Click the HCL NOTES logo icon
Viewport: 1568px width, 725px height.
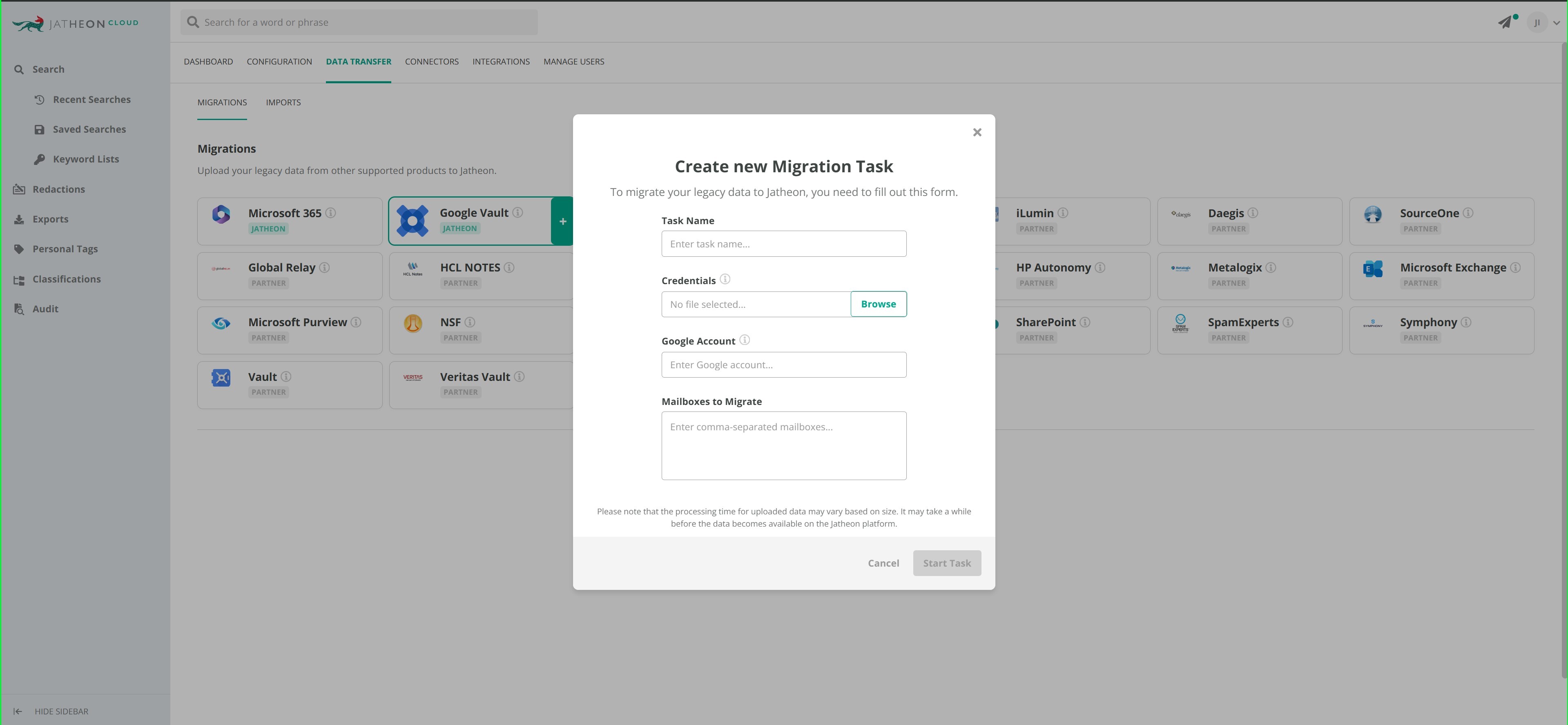pyautogui.click(x=413, y=269)
